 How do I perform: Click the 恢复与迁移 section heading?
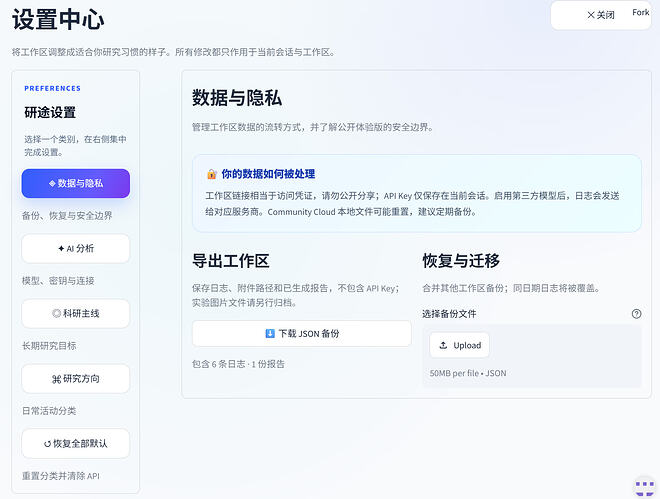(x=461, y=261)
